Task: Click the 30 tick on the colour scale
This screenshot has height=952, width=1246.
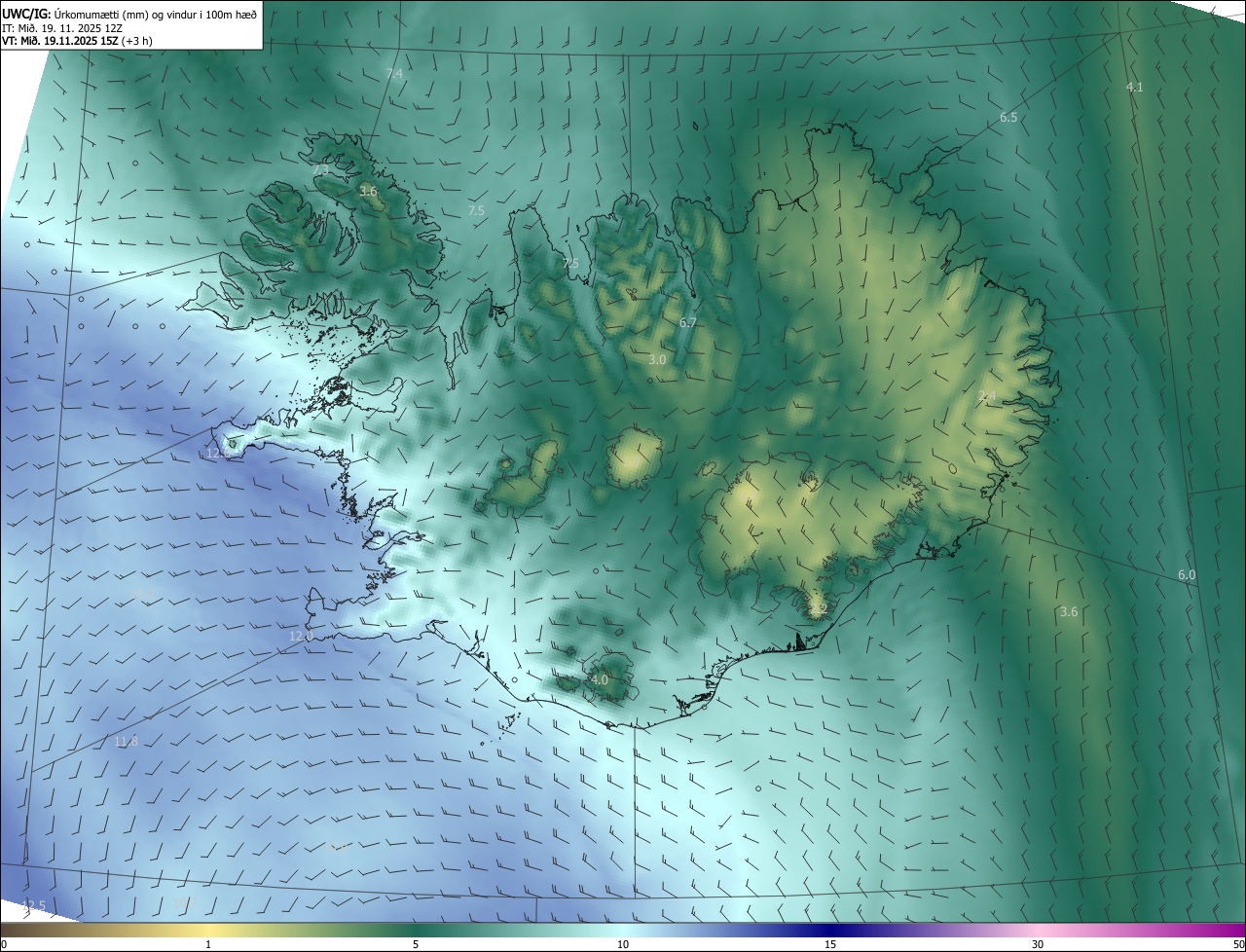Action: (1038, 944)
